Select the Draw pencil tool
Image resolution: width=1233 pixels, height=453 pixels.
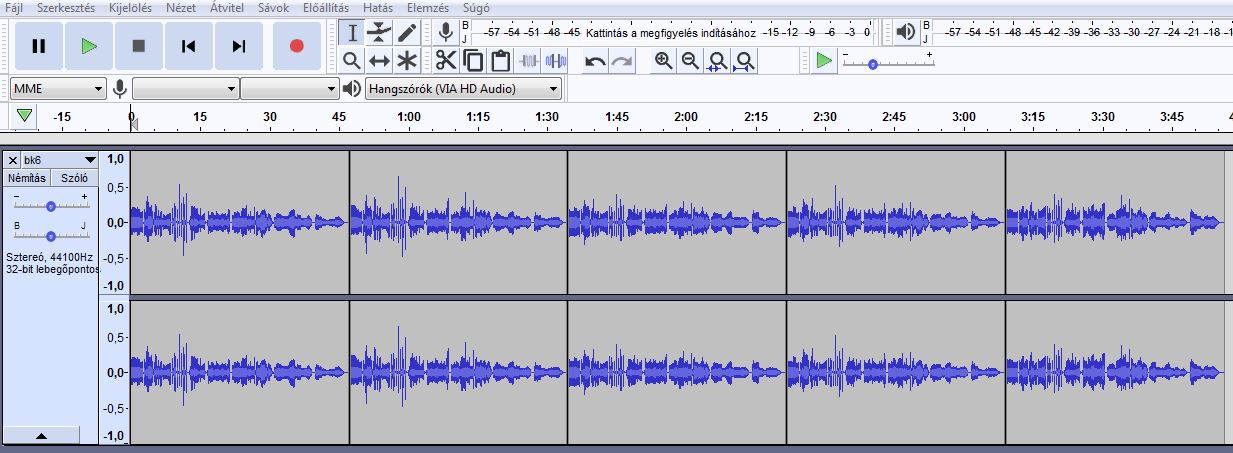click(406, 33)
